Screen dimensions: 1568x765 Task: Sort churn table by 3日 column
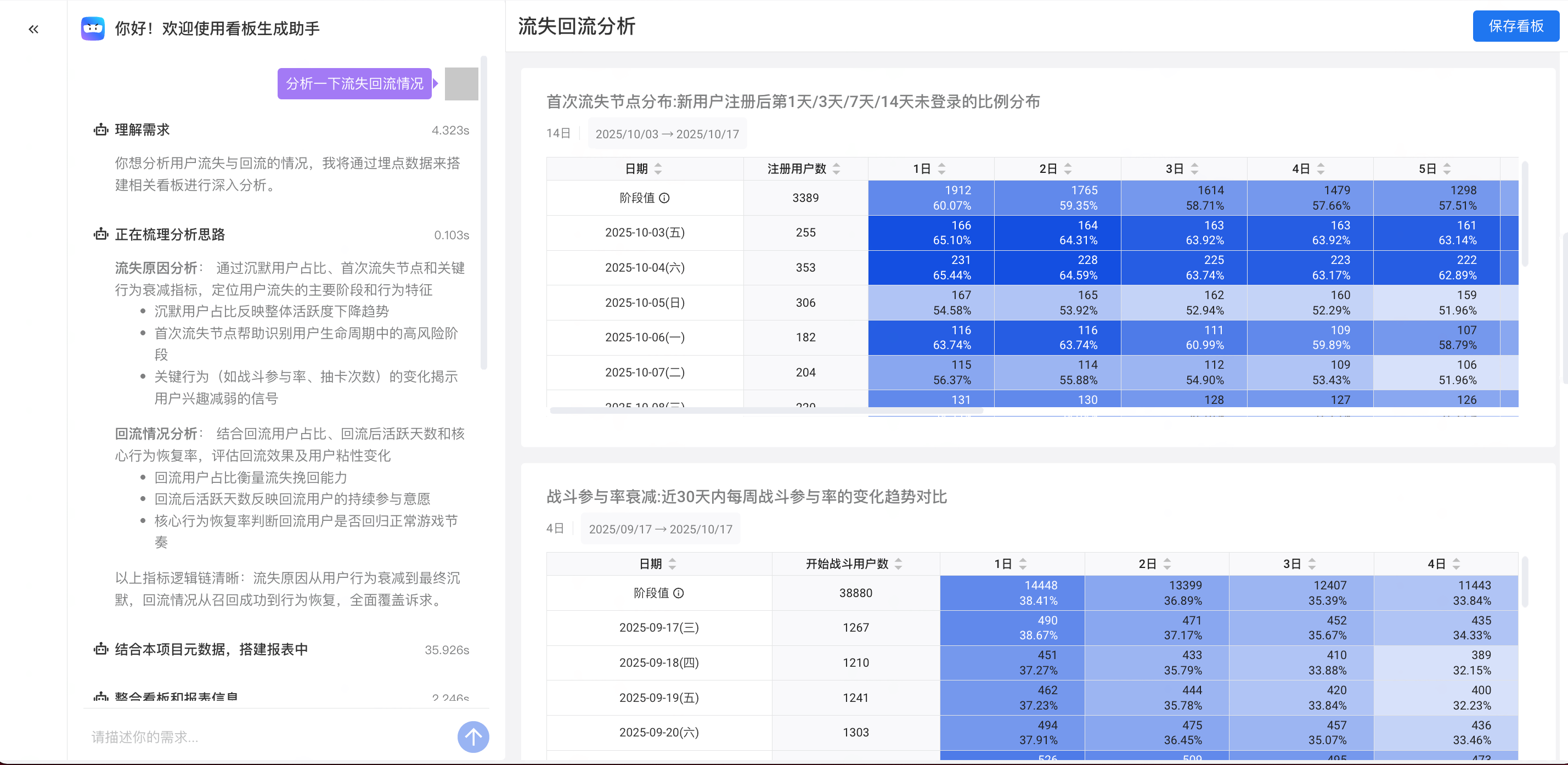click(x=1194, y=168)
